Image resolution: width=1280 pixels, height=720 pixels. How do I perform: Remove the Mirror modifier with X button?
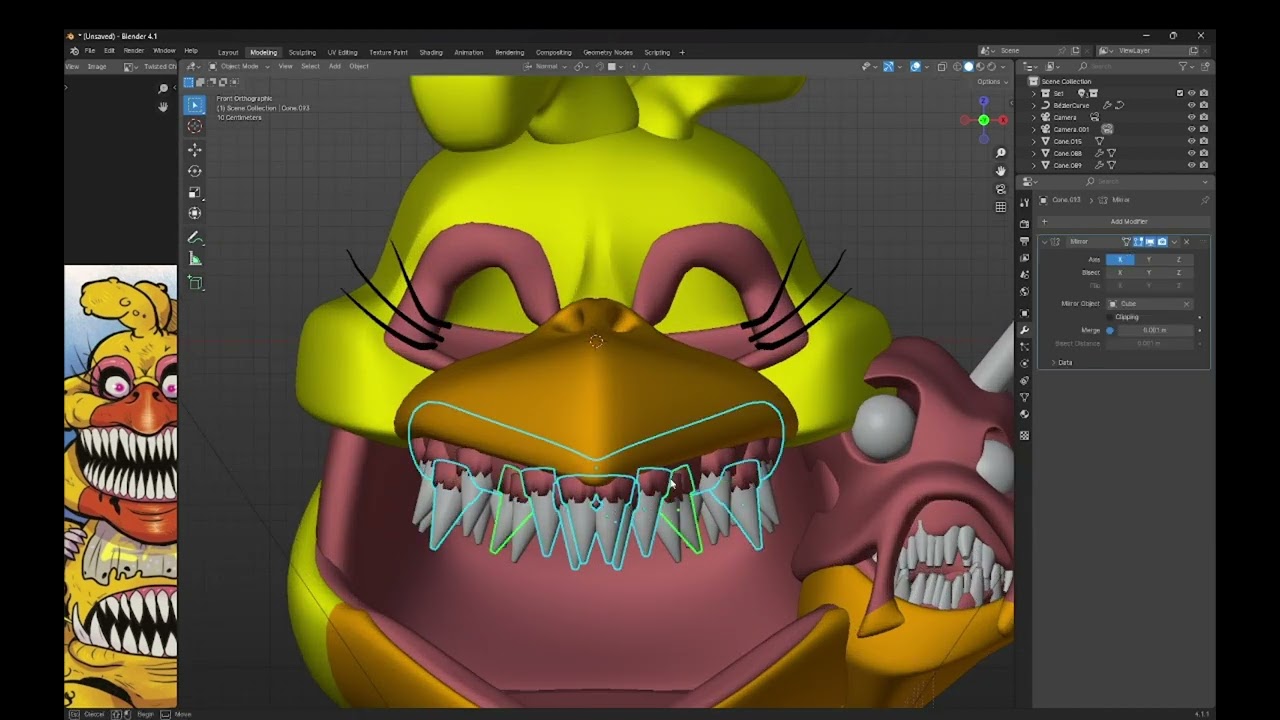tap(1187, 242)
